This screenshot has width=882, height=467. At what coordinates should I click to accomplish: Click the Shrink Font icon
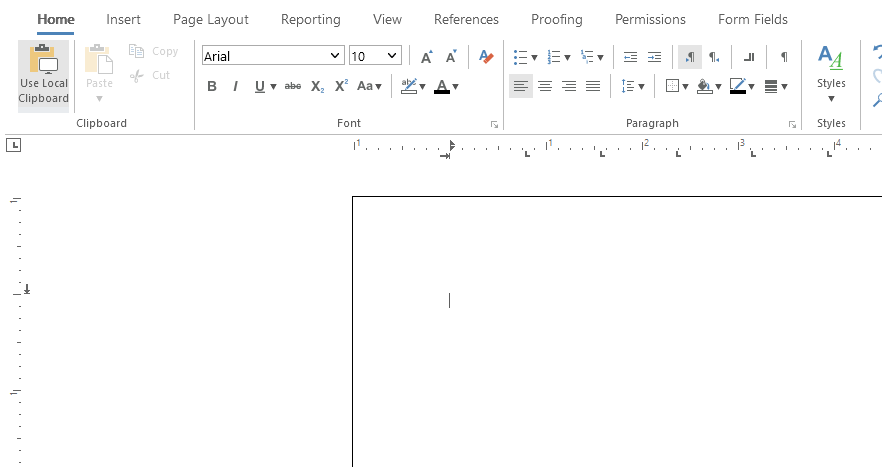pos(451,56)
